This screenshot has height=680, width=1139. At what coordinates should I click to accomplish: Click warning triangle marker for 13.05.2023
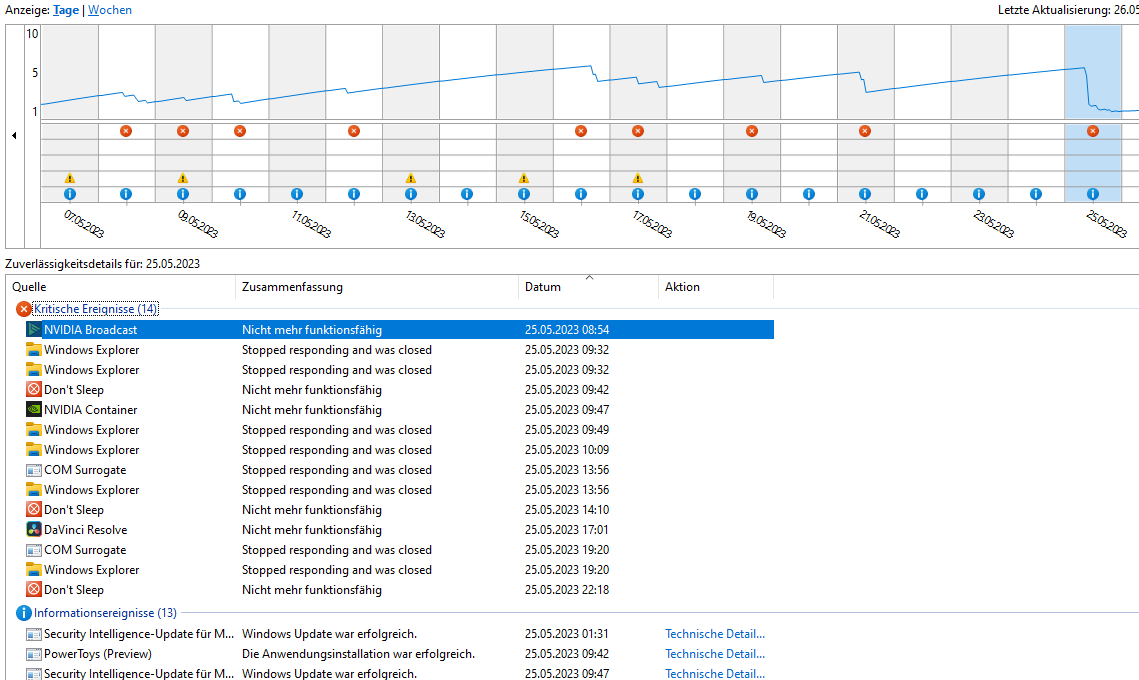[411, 178]
